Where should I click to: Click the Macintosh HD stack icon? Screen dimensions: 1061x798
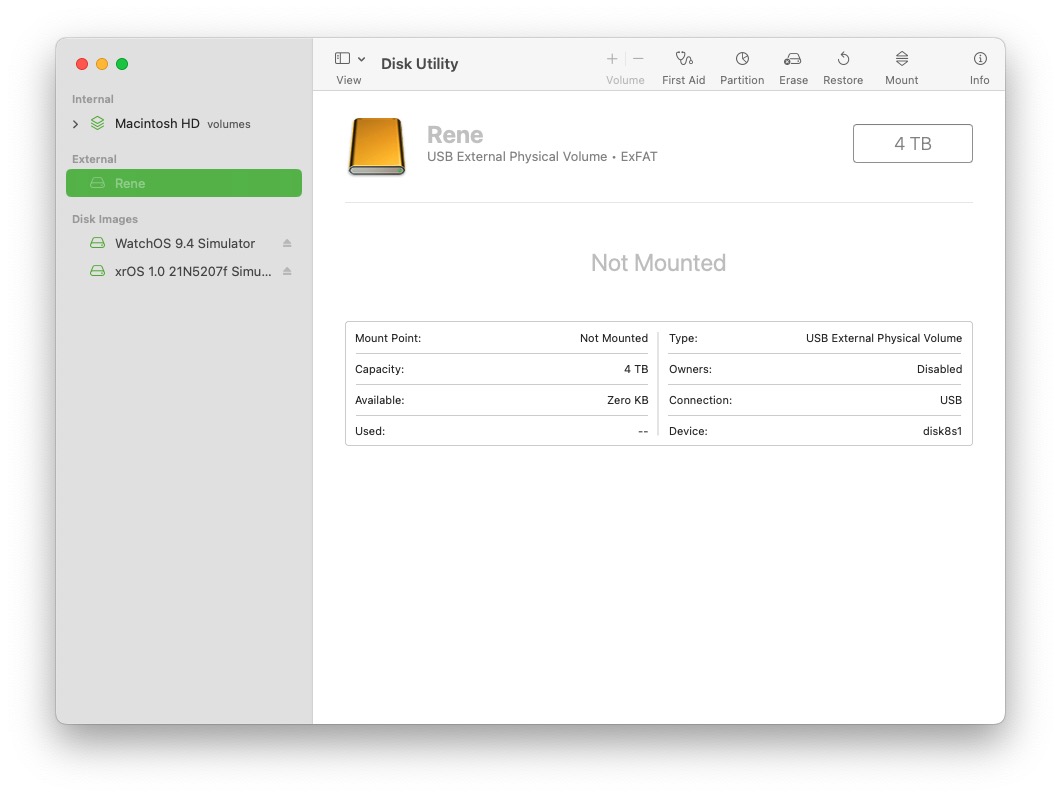click(96, 123)
